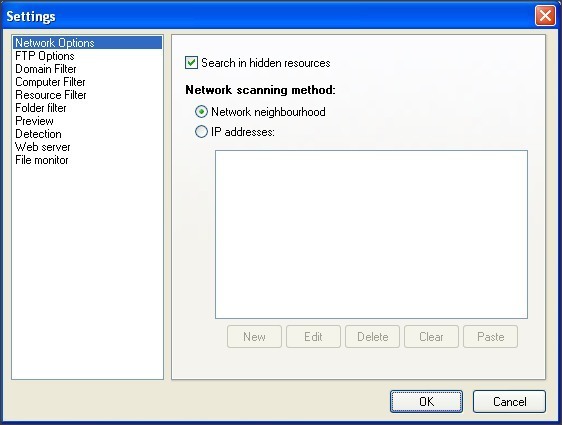Click the New address button
Screen dimensions: 562x425
pyautogui.click(x=254, y=336)
